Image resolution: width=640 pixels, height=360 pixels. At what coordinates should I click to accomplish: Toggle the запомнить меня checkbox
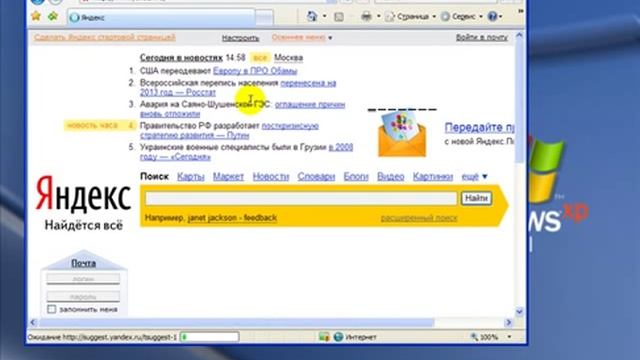(51, 309)
